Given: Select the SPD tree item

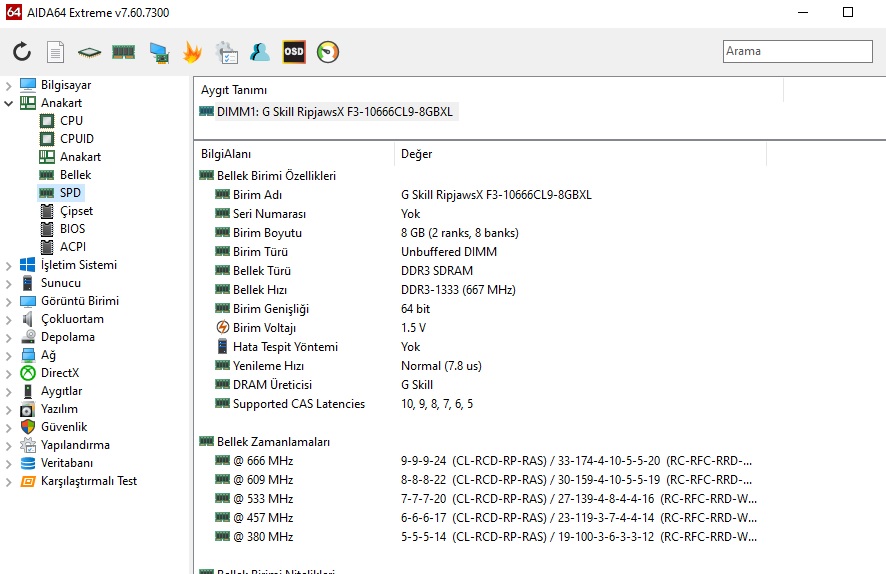Looking at the screenshot, I should click(70, 193).
